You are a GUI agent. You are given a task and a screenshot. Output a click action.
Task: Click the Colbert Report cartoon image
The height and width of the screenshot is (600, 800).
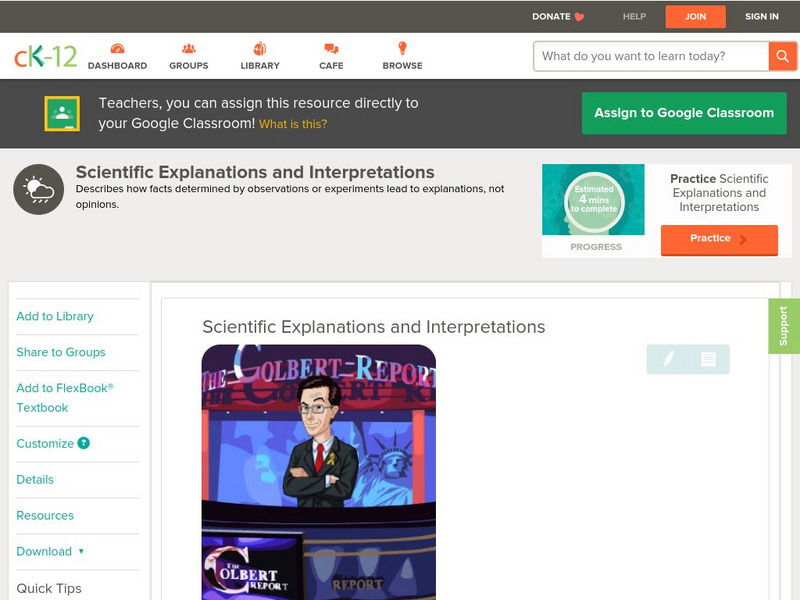click(x=319, y=472)
